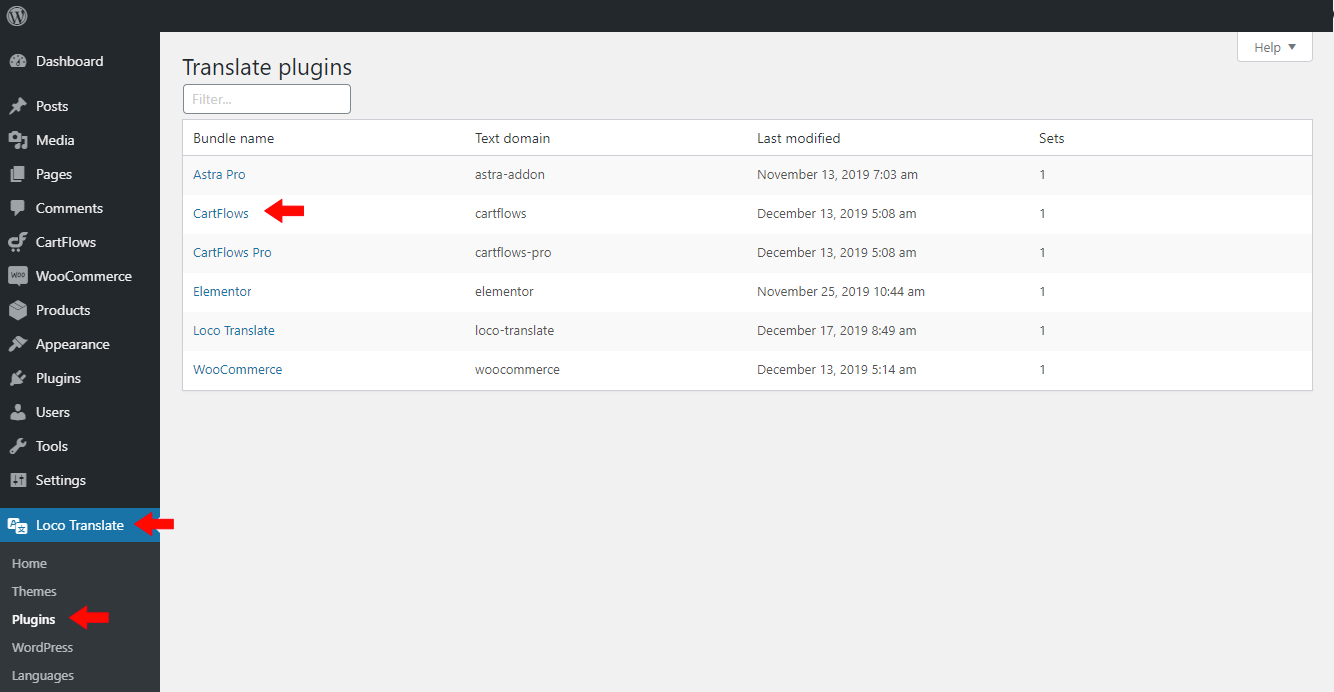This screenshot has height=692, width=1334.
Task: Click the Loco Translate menu icon
Action: 17,525
